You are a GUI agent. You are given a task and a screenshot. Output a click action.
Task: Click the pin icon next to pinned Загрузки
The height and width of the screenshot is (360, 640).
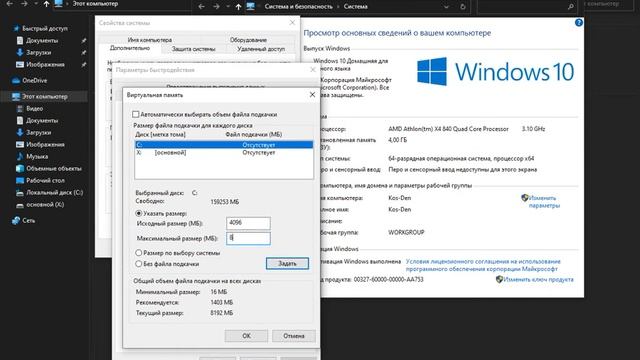click(x=83, y=52)
